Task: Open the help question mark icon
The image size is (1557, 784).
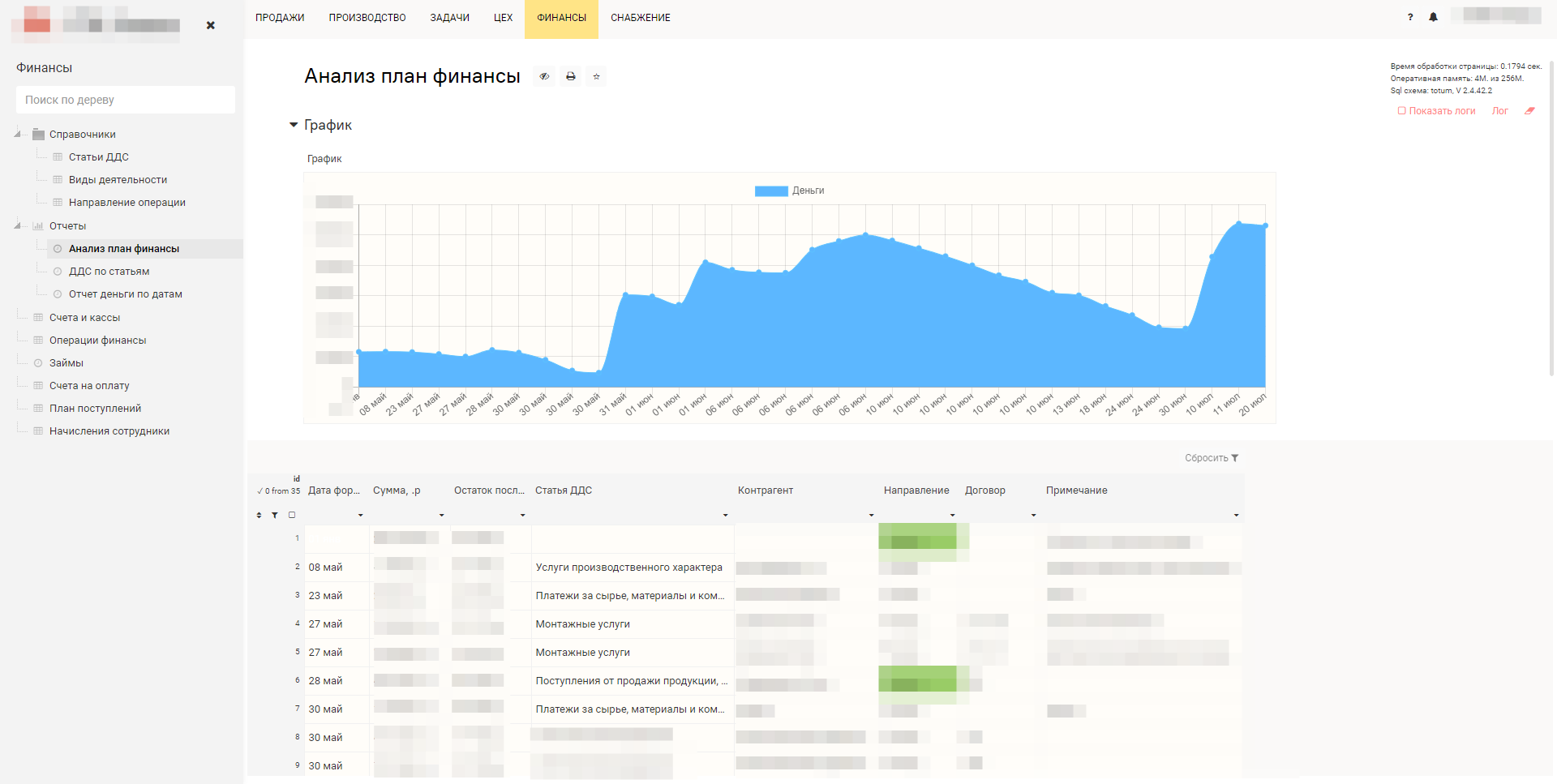Action: tap(1410, 17)
